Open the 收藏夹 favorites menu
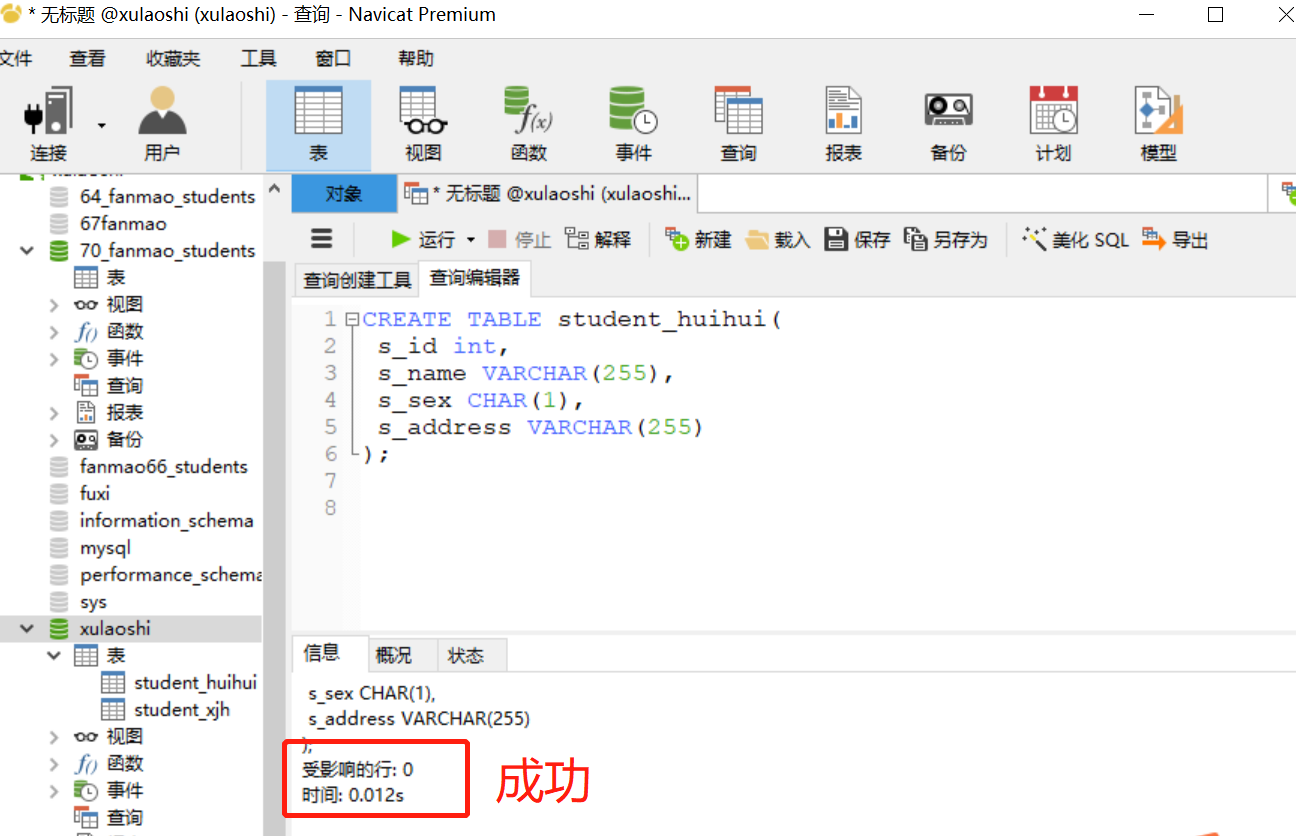 173,59
